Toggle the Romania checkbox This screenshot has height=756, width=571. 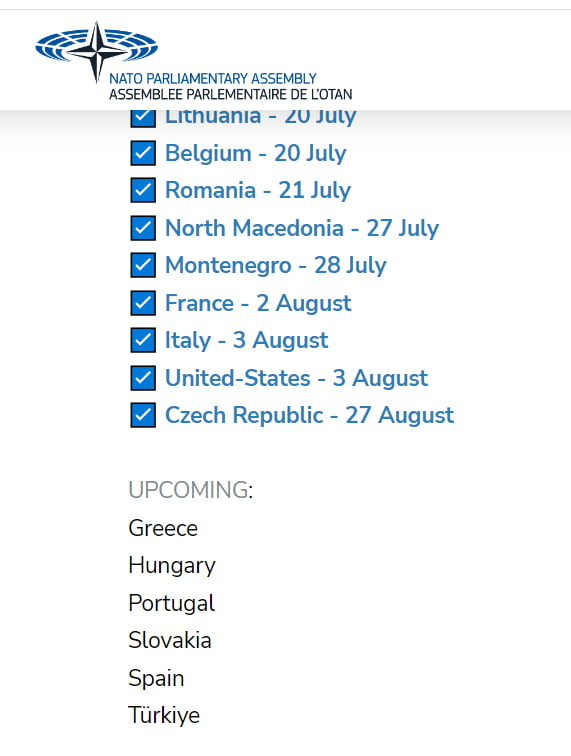143,190
